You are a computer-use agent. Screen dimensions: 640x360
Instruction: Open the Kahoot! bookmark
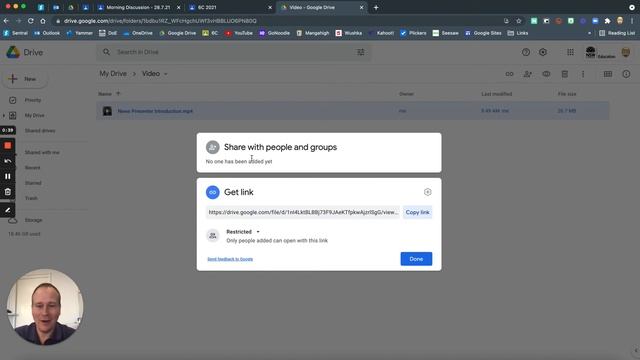tap(381, 33)
